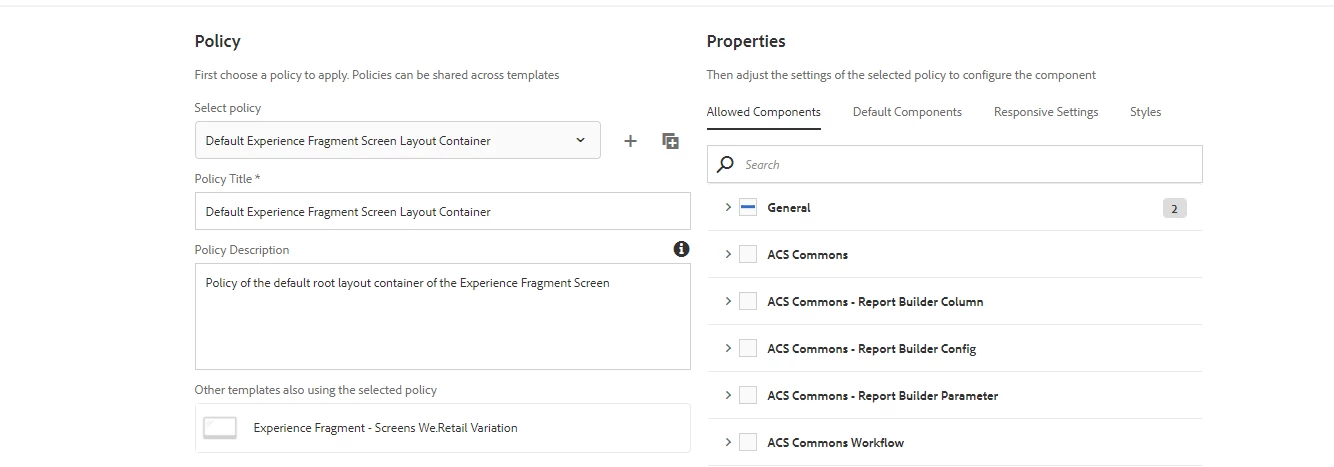The image size is (1334, 467).
Task: Click the duplicate selected policy icon
Action: 671,141
